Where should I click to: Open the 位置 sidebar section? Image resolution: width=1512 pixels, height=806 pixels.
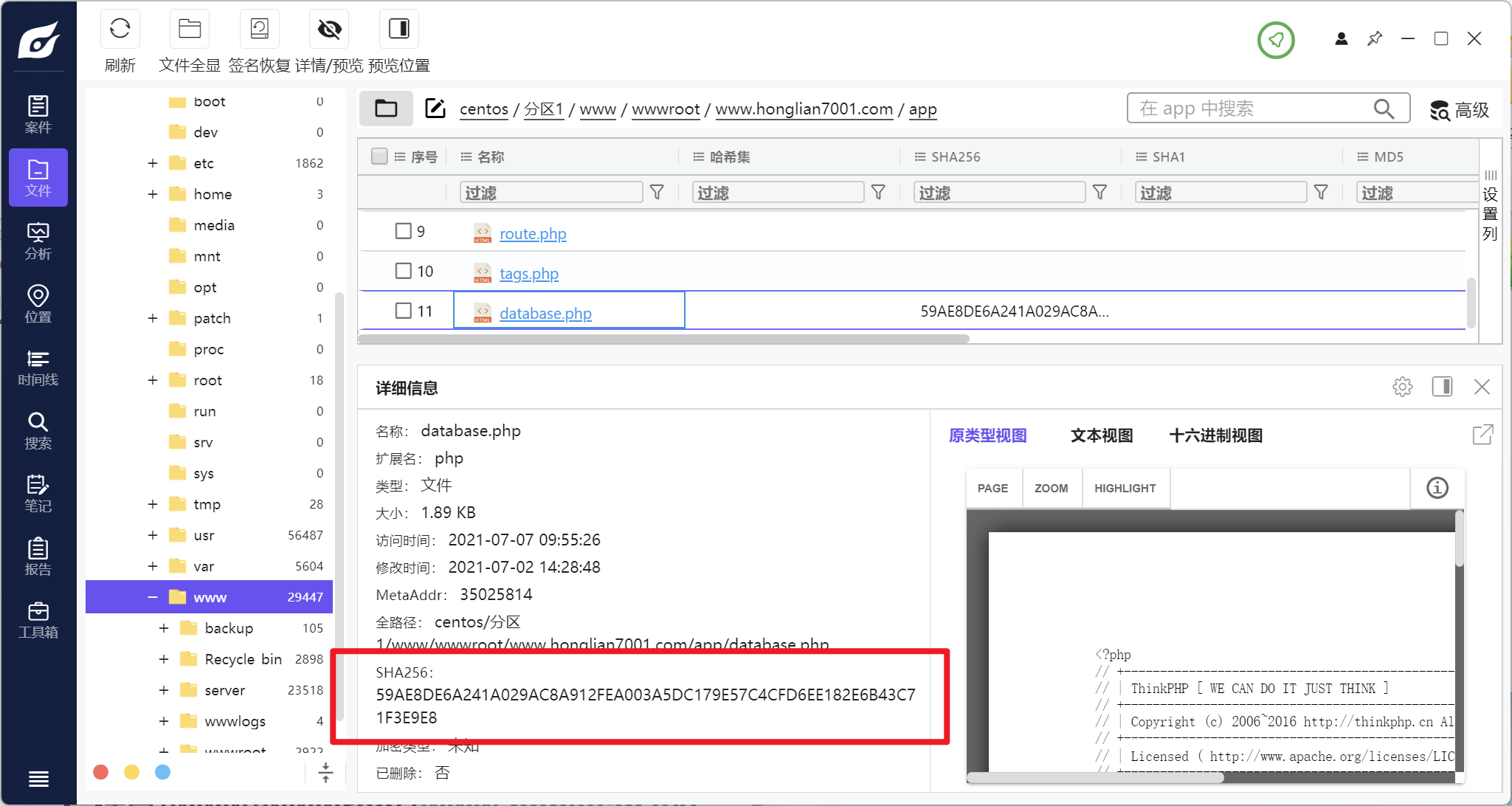pyautogui.click(x=38, y=304)
